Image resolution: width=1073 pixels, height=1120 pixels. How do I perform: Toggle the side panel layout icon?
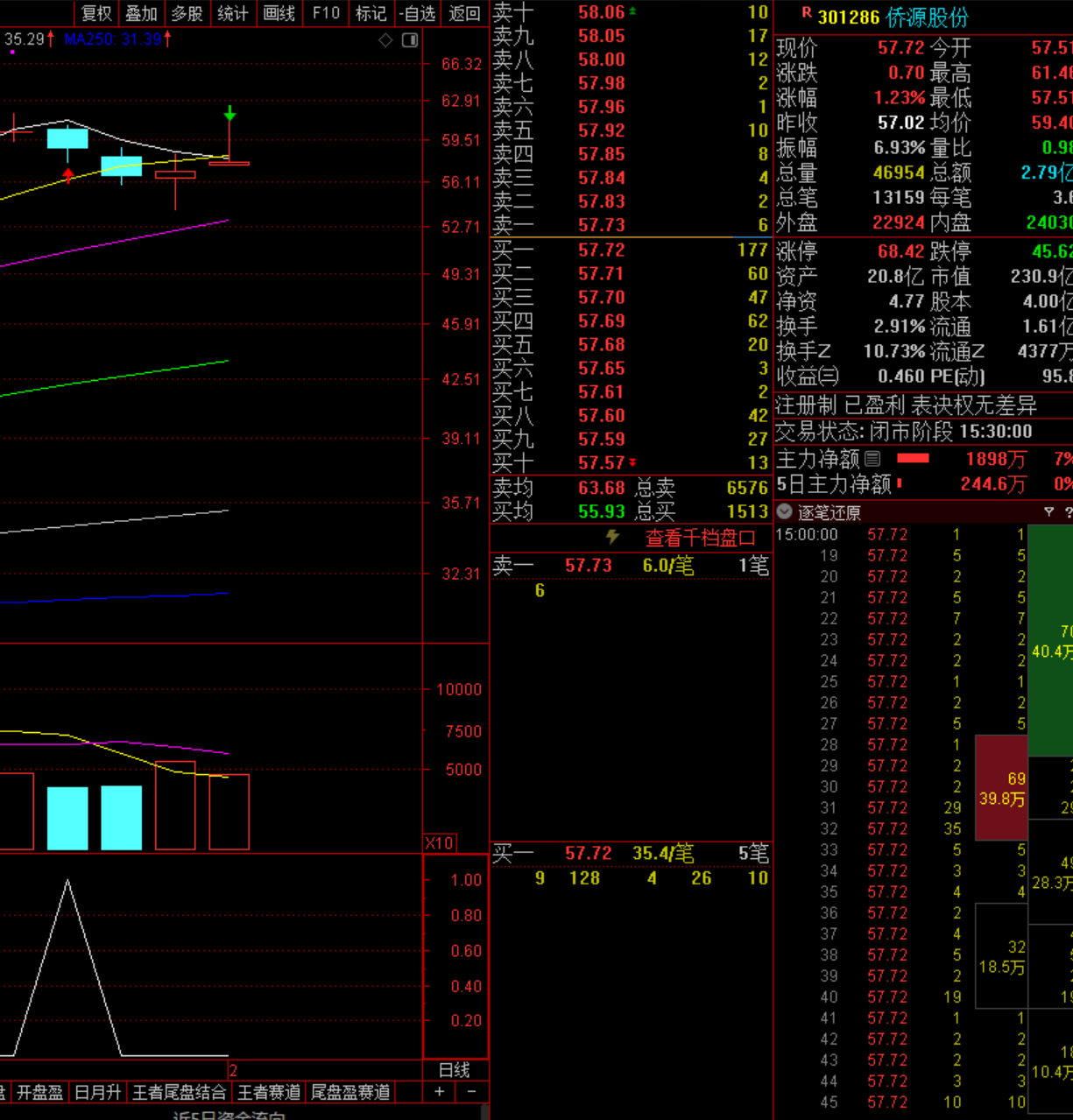click(410, 40)
